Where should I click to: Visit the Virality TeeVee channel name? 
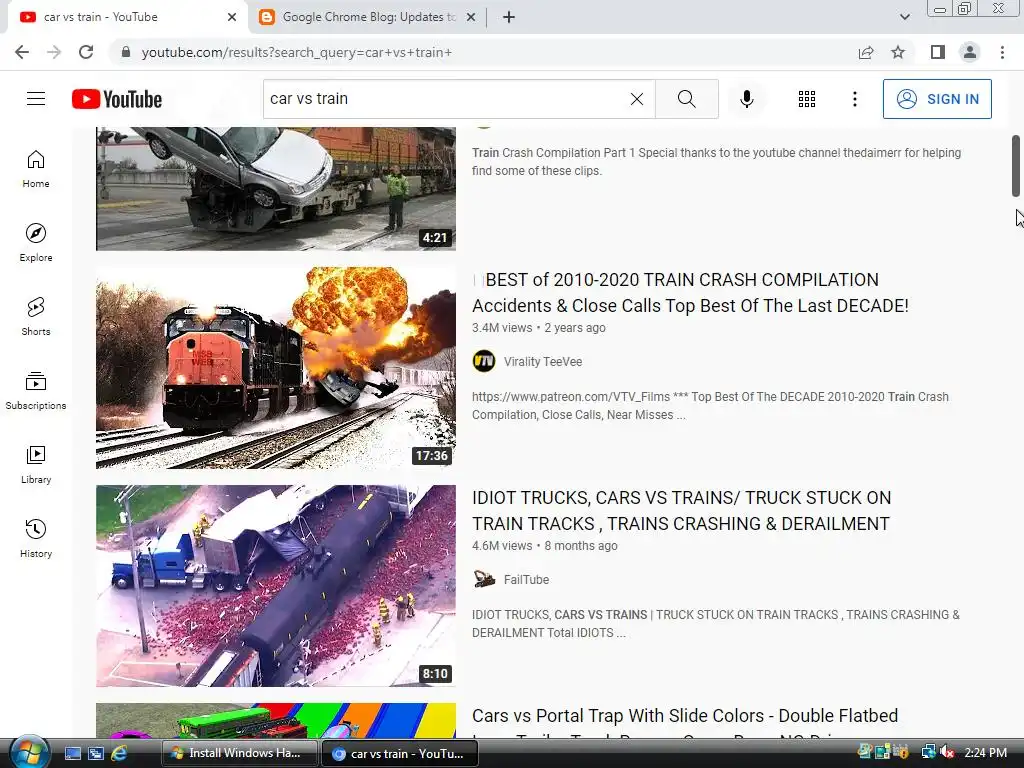543,361
